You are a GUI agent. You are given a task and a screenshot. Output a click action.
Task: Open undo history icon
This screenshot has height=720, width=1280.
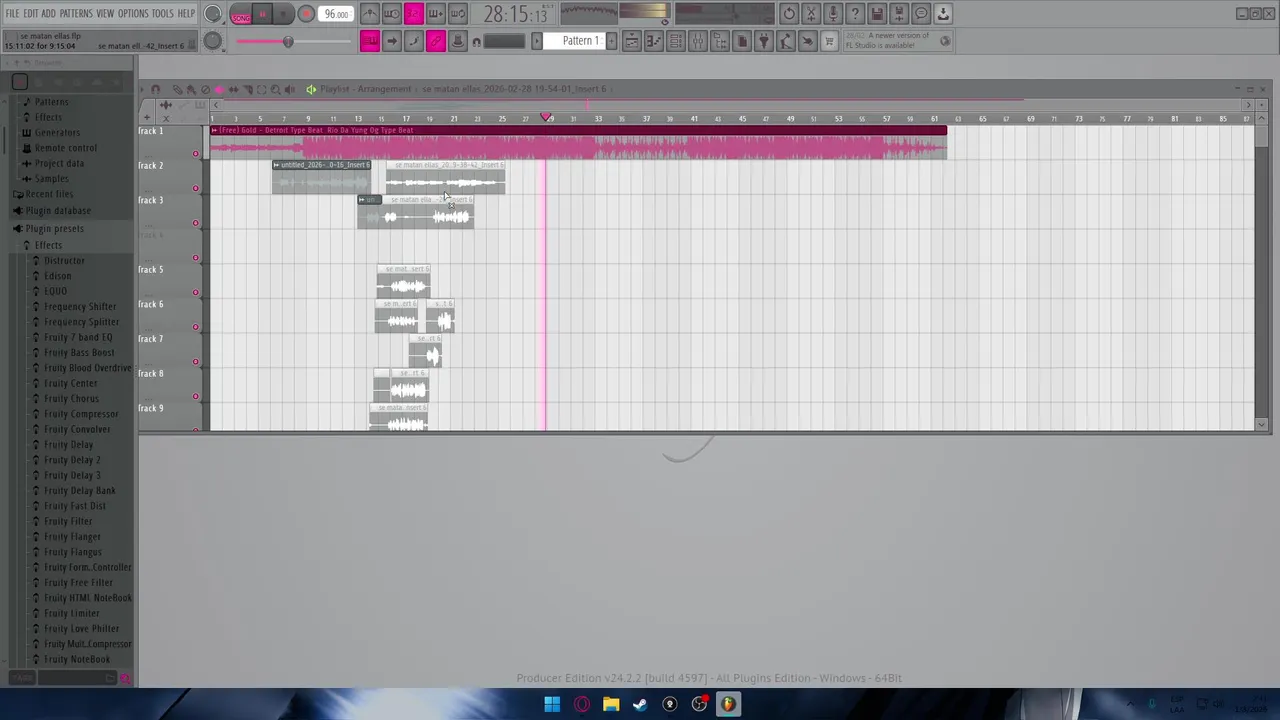[x=789, y=14]
